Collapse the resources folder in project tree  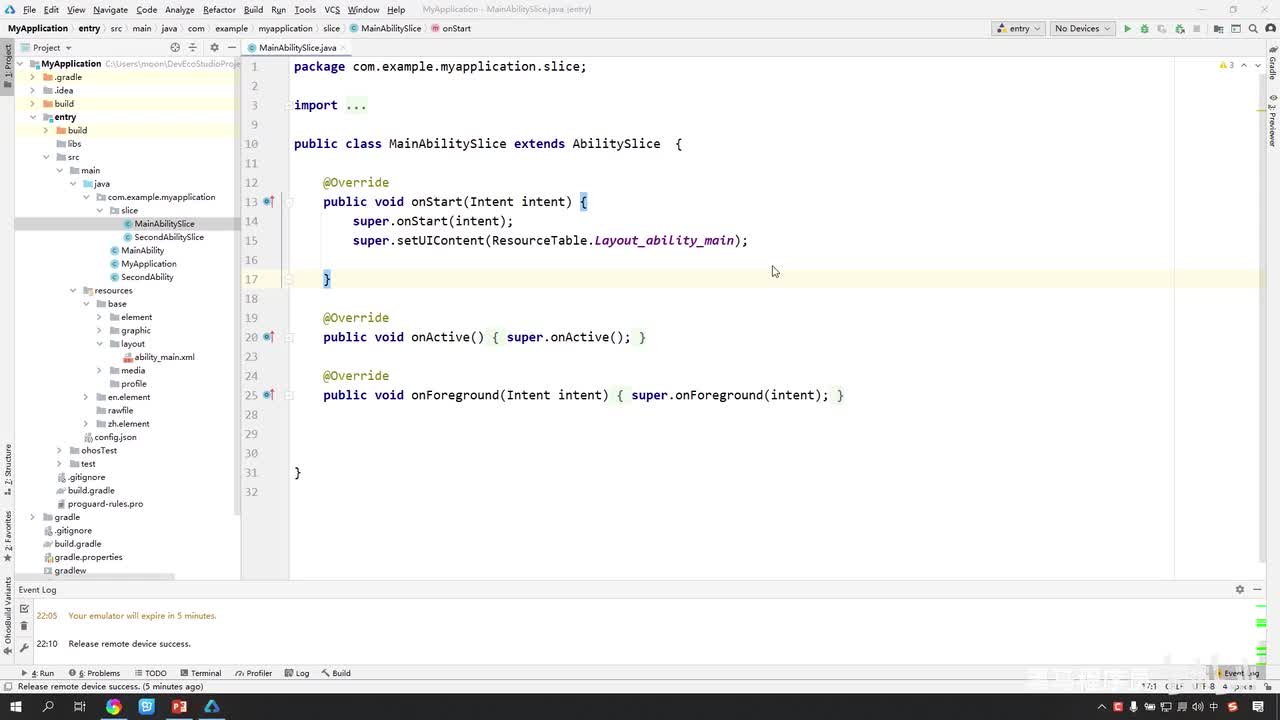tap(73, 291)
